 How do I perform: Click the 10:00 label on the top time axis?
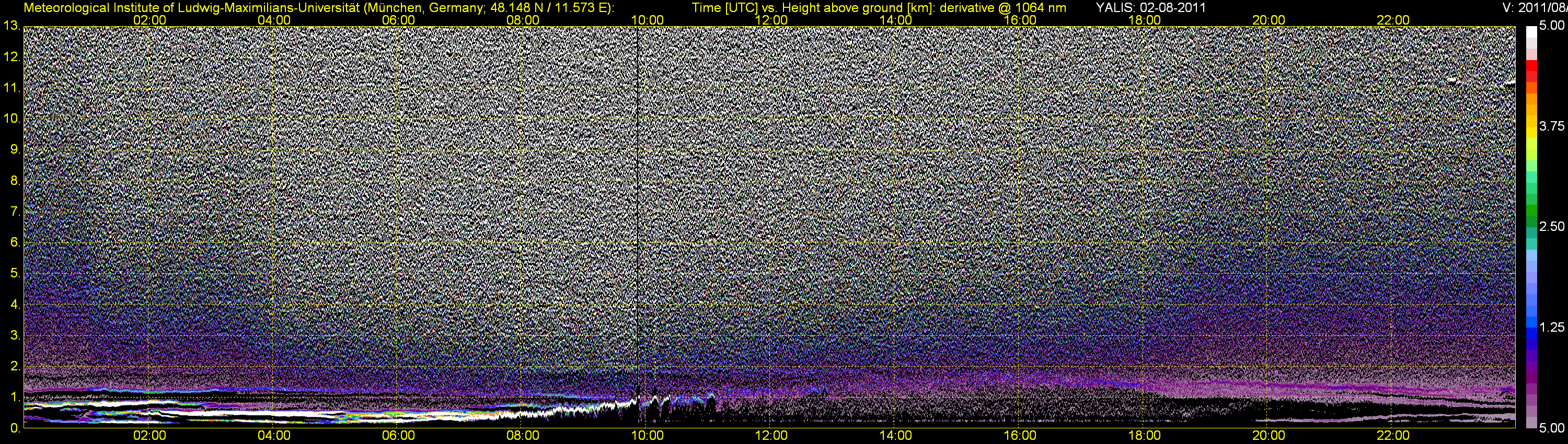pyautogui.click(x=647, y=20)
